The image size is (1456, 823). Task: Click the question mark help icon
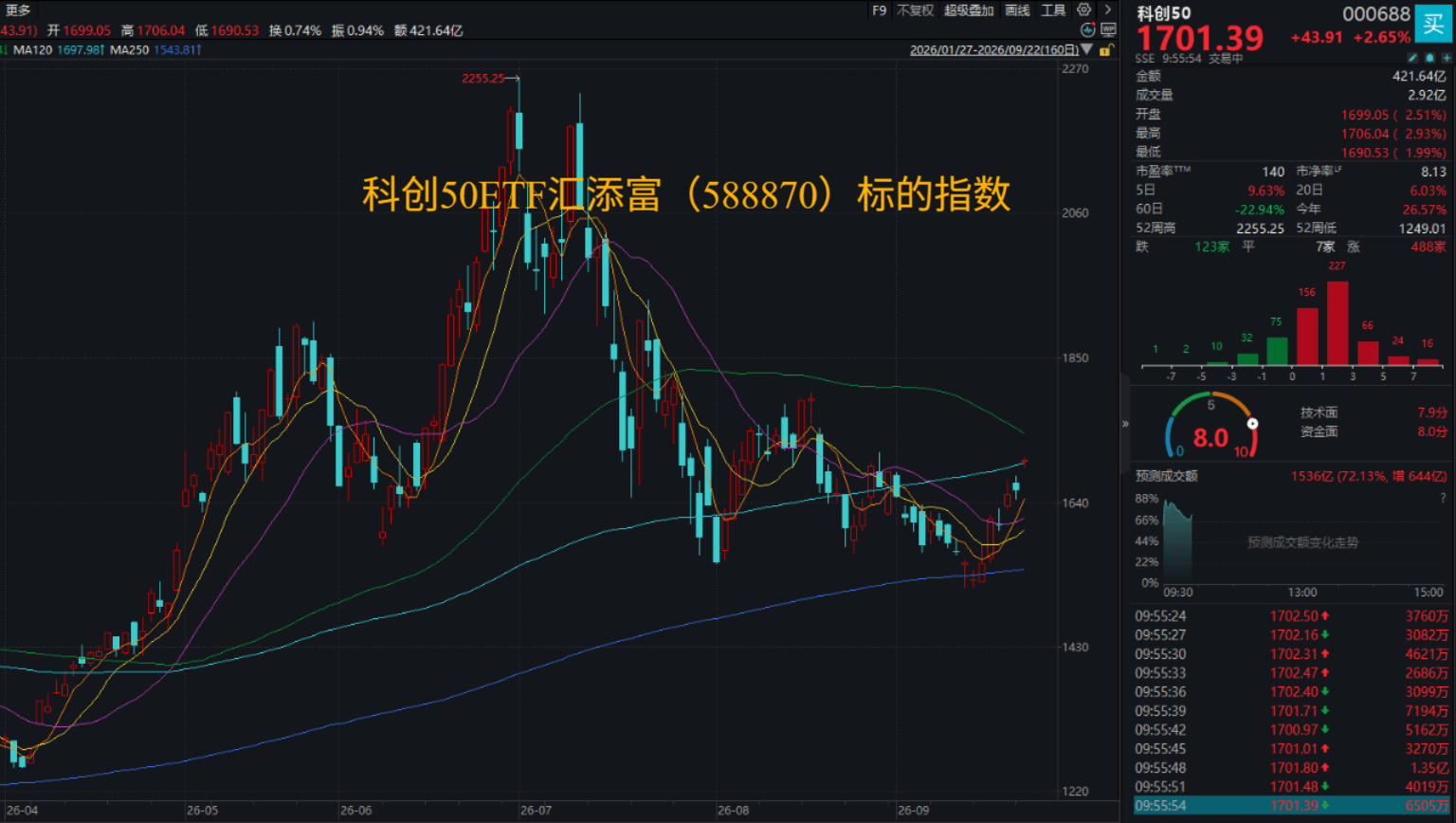click(1444, 497)
